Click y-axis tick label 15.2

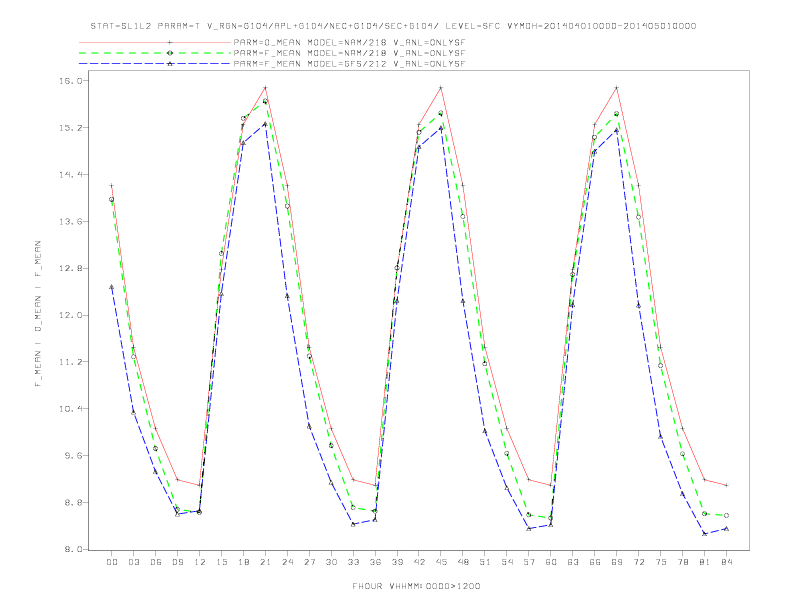coord(72,128)
